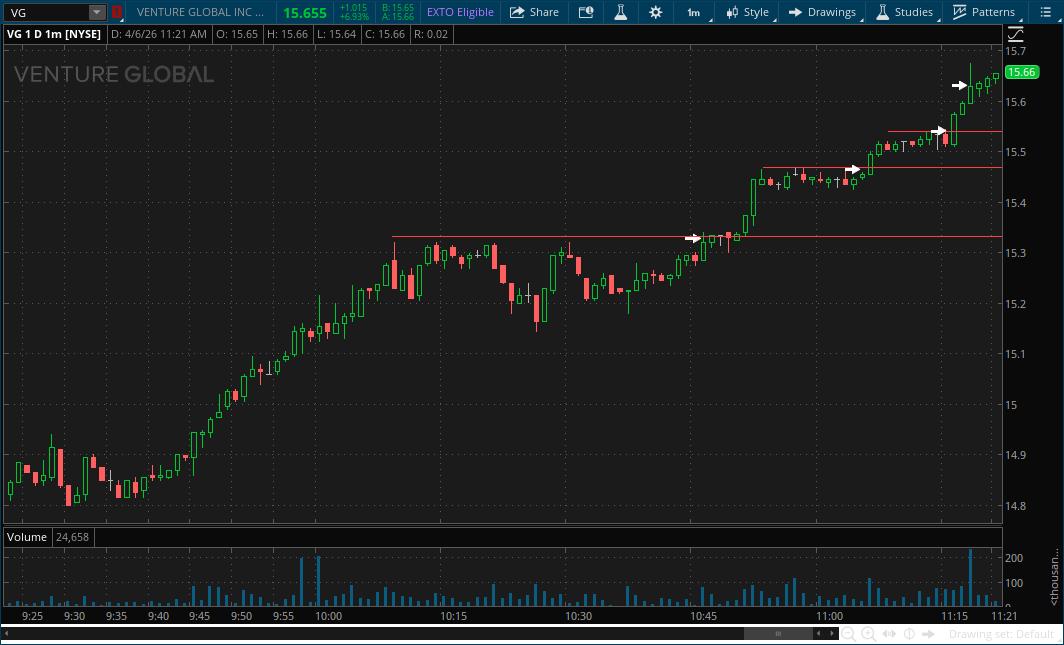
Task: Open the Studies menu
Action: (905, 12)
